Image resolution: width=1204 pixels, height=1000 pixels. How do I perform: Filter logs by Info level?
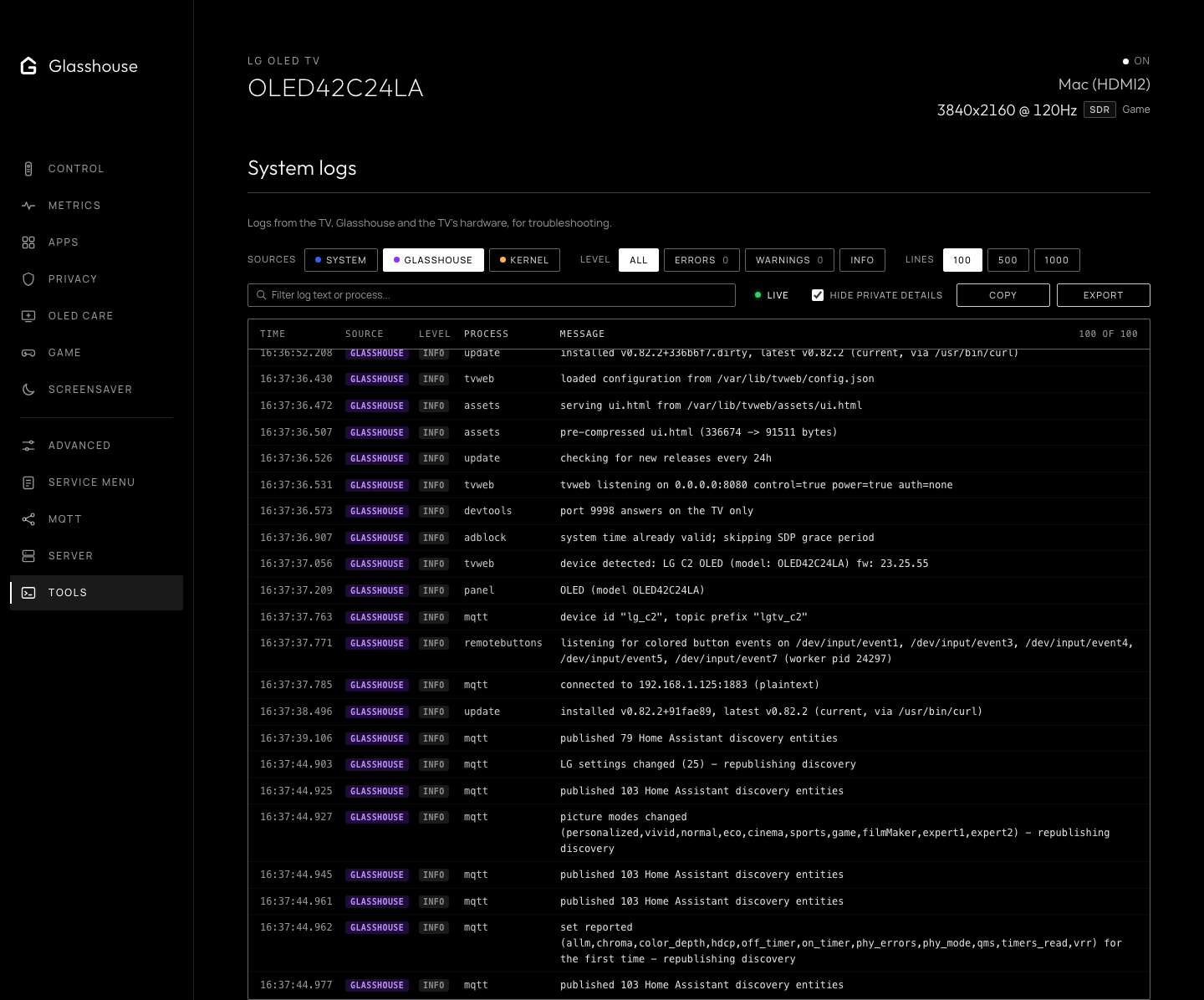coord(862,260)
